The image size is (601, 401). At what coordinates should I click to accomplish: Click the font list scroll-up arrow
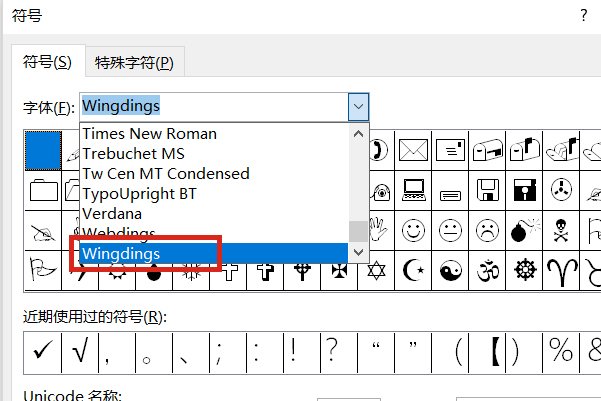[x=358, y=134]
